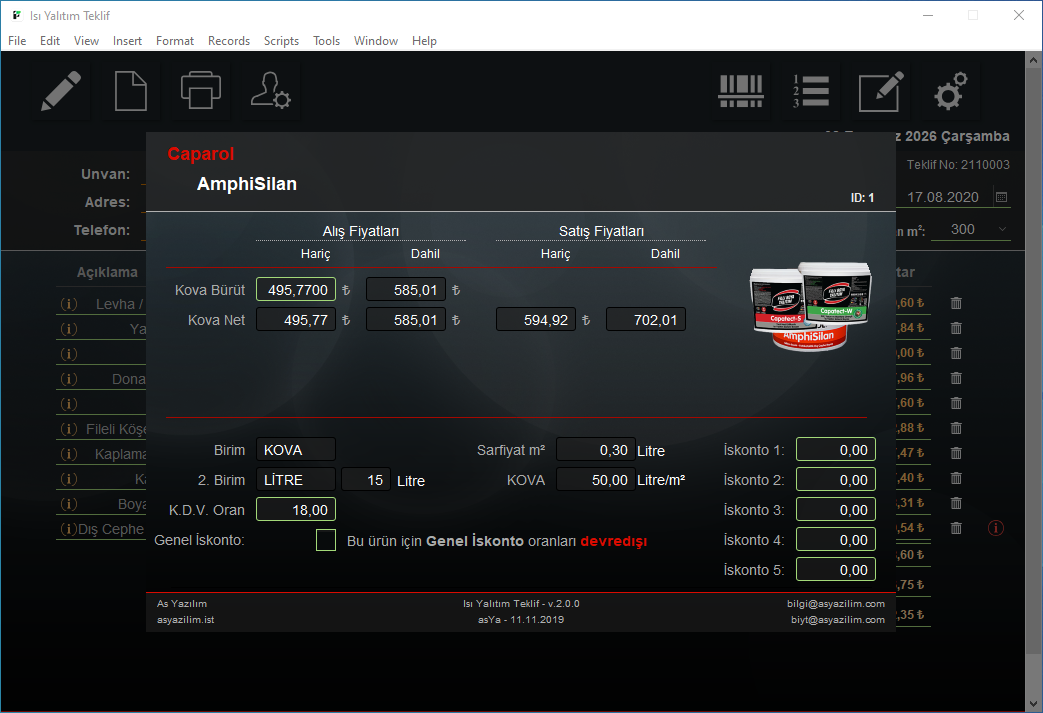This screenshot has height=713, width=1043.
Task: Open the Window menu
Action: (x=376, y=41)
